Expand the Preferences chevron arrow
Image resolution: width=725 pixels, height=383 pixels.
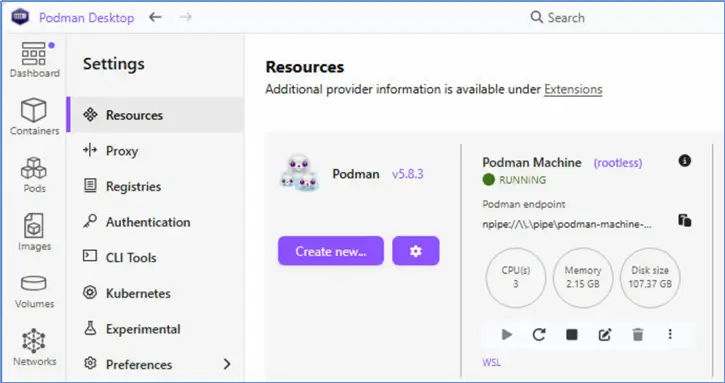pyautogui.click(x=227, y=364)
